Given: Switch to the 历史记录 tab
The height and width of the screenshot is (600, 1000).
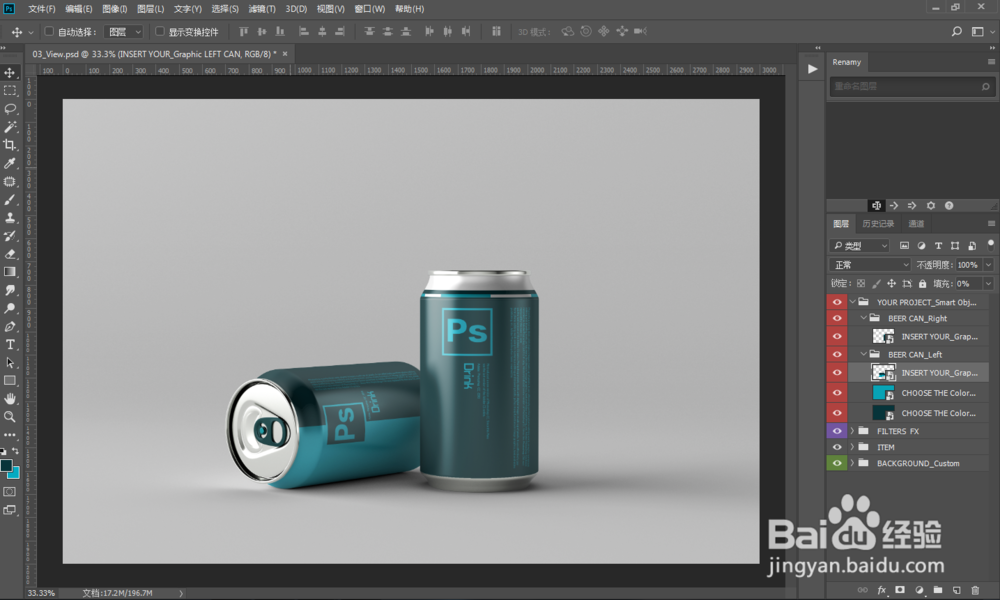Looking at the screenshot, I should tap(878, 224).
